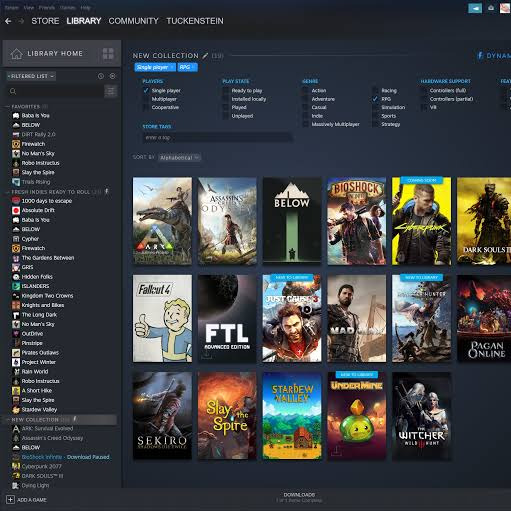The image size is (511, 511).
Task: Click the Hidden Folks game icon
Action: 16,277
